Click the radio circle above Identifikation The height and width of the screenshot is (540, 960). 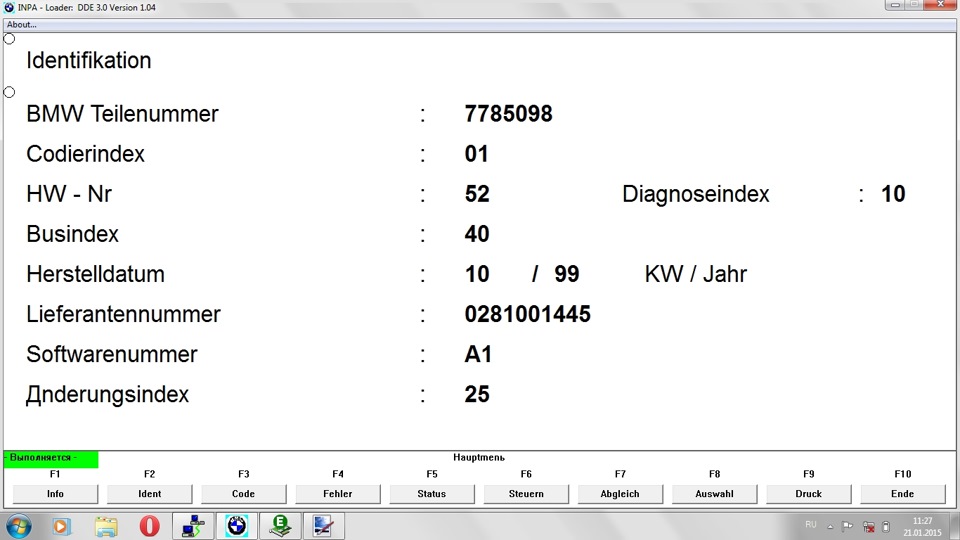pyautogui.click(x=9, y=39)
